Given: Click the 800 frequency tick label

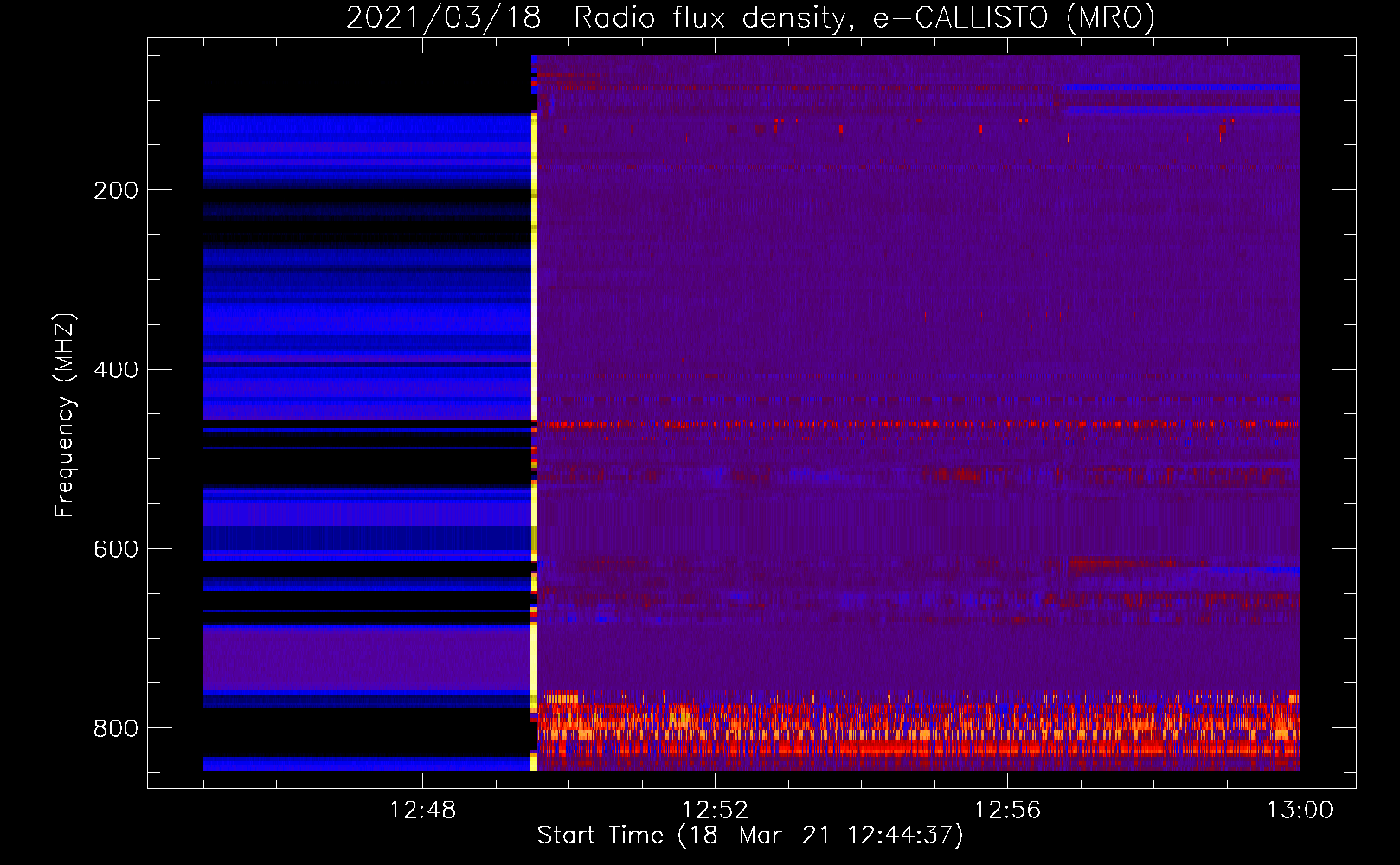Looking at the screenshot, I should click(116, 728).
